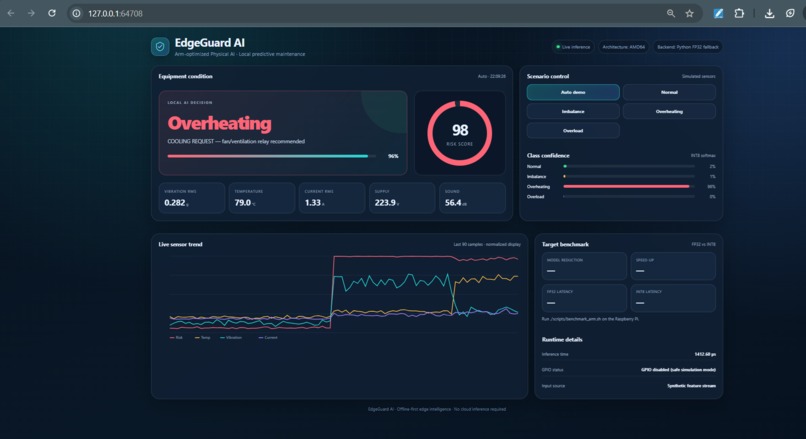Click the EdgeGuard AI shield logo

(x=160, y=47)
